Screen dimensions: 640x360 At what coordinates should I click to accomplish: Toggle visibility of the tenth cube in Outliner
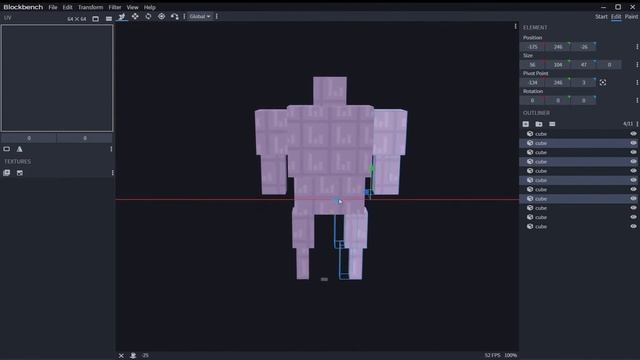click(633, 217)
